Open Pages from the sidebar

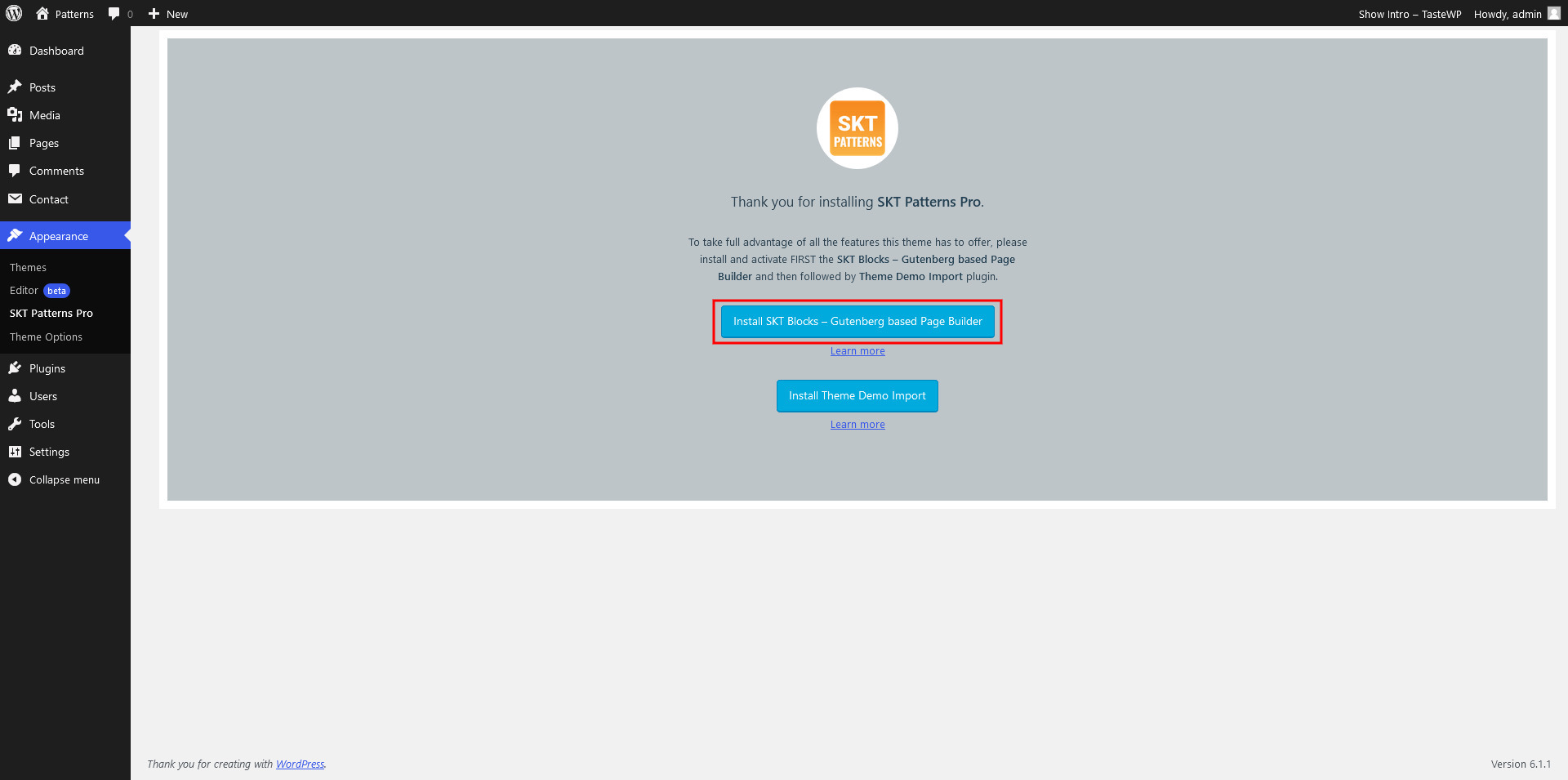tap(44, 143)
